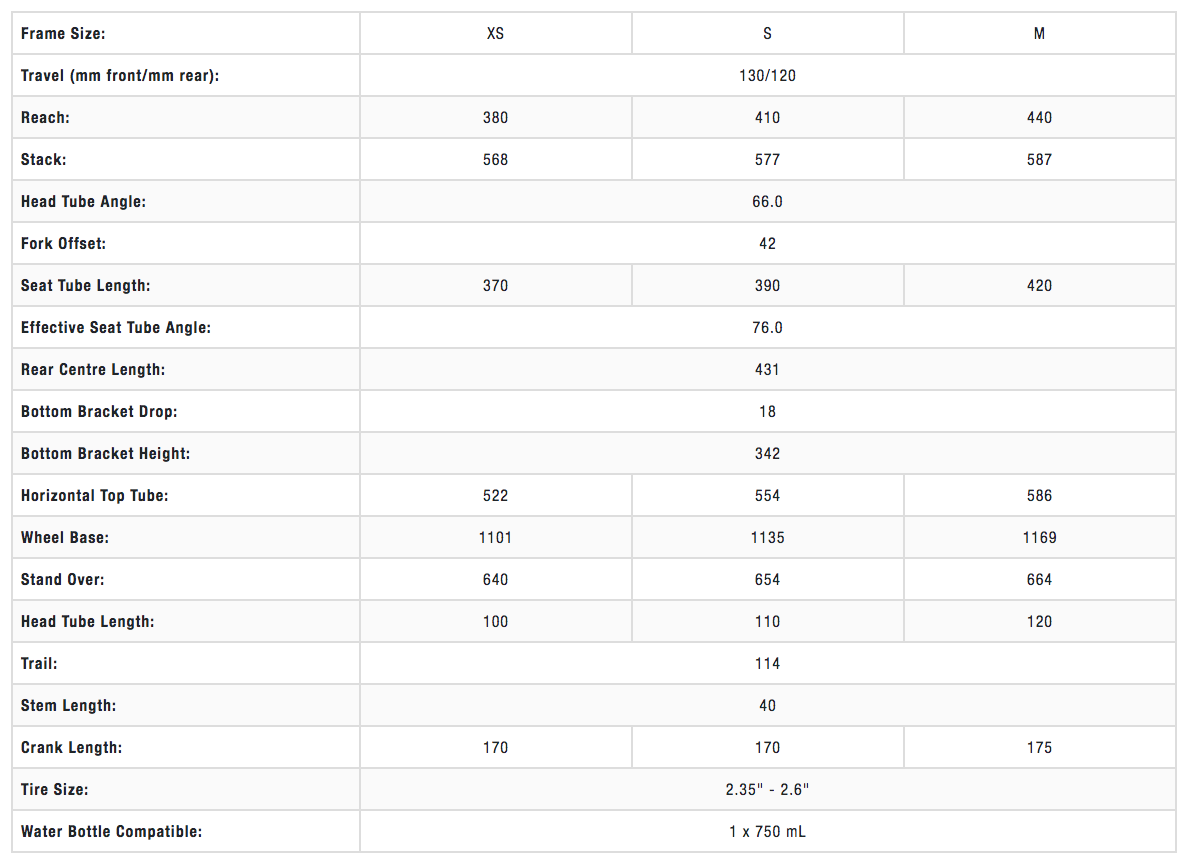Select the 76.0 effective seat tube angle
1185x862 pixels.
tap(767, 328)
